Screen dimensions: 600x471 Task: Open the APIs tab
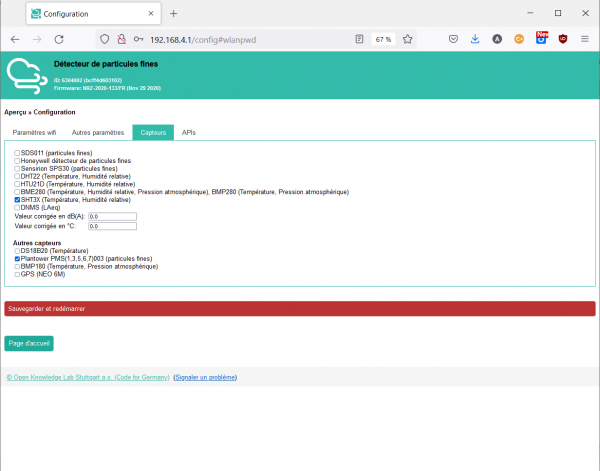point(189,132)
